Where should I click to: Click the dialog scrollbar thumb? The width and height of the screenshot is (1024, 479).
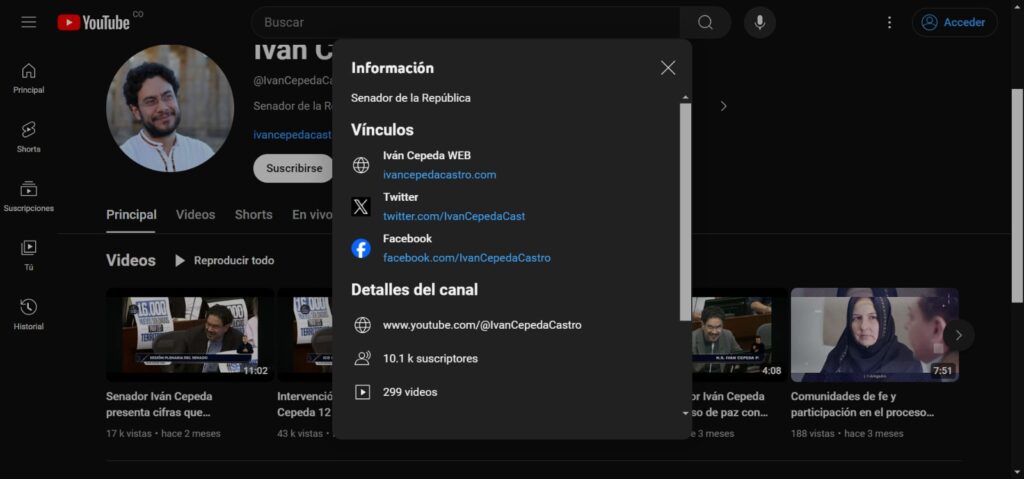tap(685, 212)
